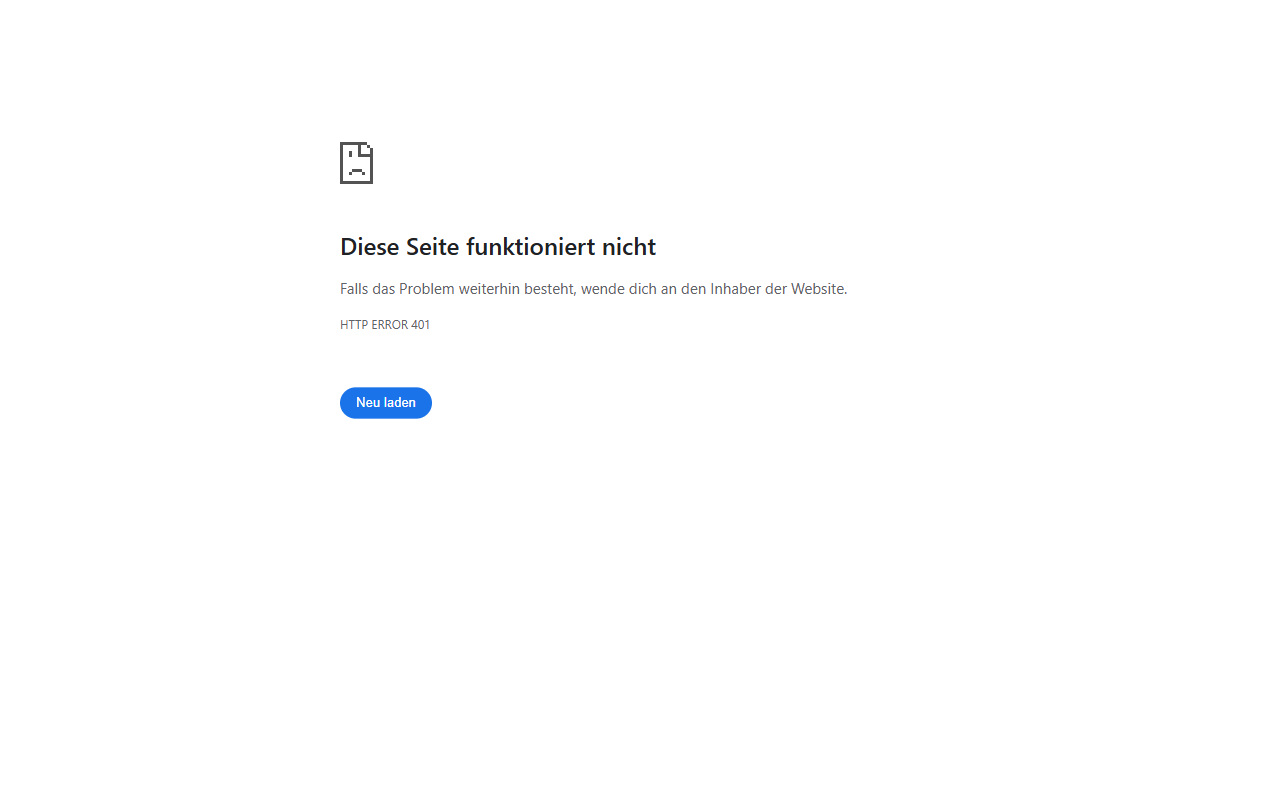The image size is (1280, 800).
Task: Click the word 'HTTP' in error code
Action: tap(354, 325)
